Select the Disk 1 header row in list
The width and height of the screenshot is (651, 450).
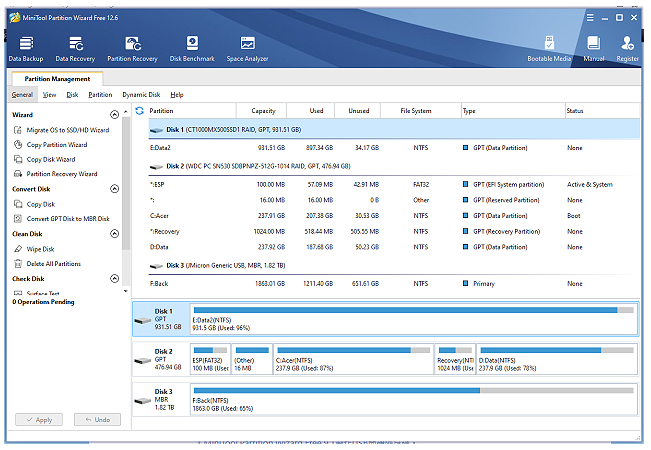(x=394, y=130)
